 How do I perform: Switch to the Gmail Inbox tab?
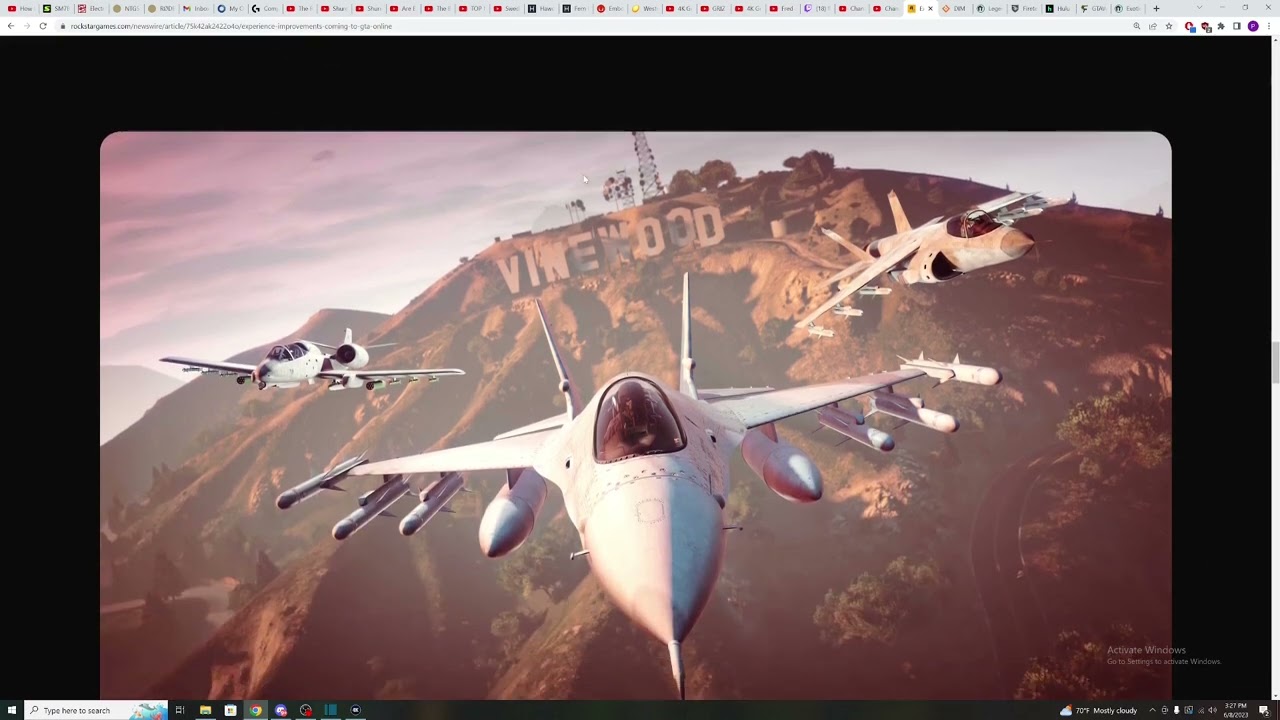click(x=194, y=8)
